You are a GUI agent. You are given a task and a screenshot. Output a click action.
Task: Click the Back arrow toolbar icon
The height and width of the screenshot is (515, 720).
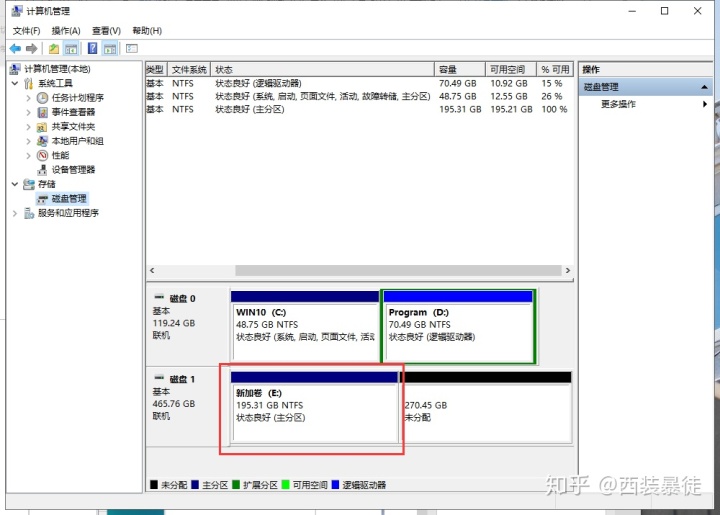point(15,48)
